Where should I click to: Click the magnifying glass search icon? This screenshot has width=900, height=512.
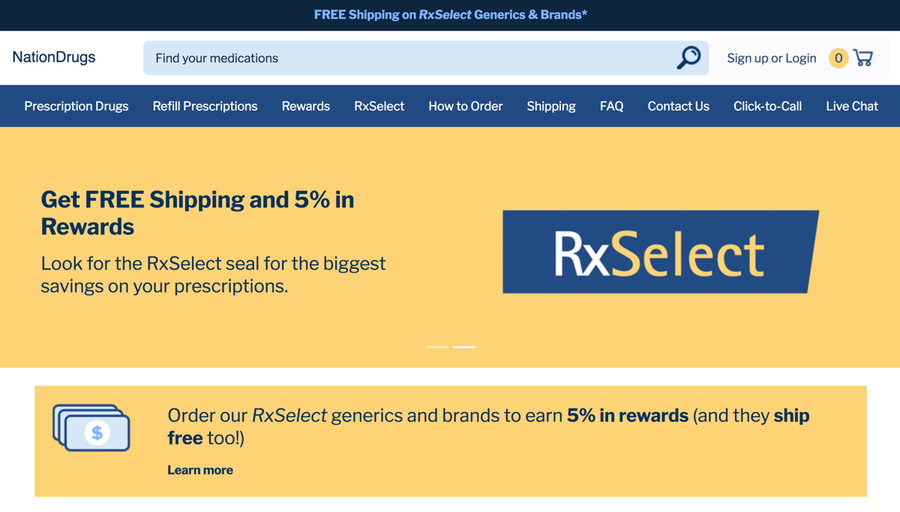[688, 58]
